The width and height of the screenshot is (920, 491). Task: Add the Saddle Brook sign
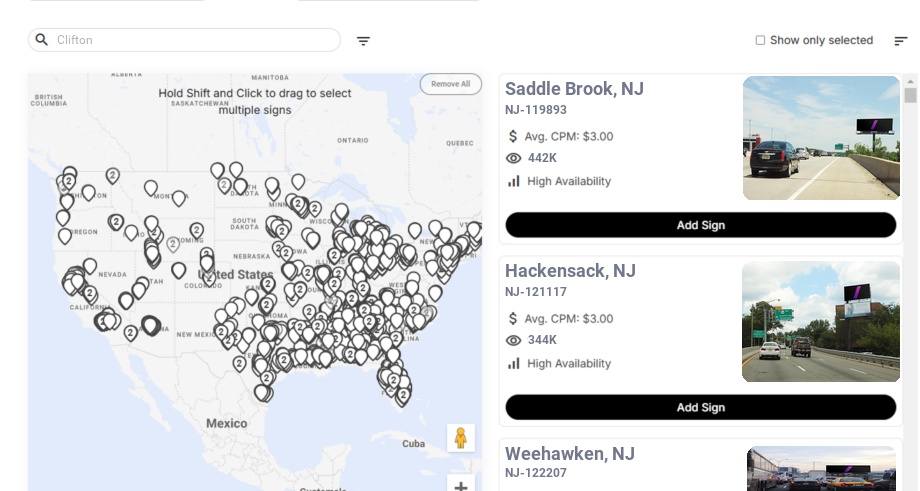pyautogui.click(x=700, y=225)
